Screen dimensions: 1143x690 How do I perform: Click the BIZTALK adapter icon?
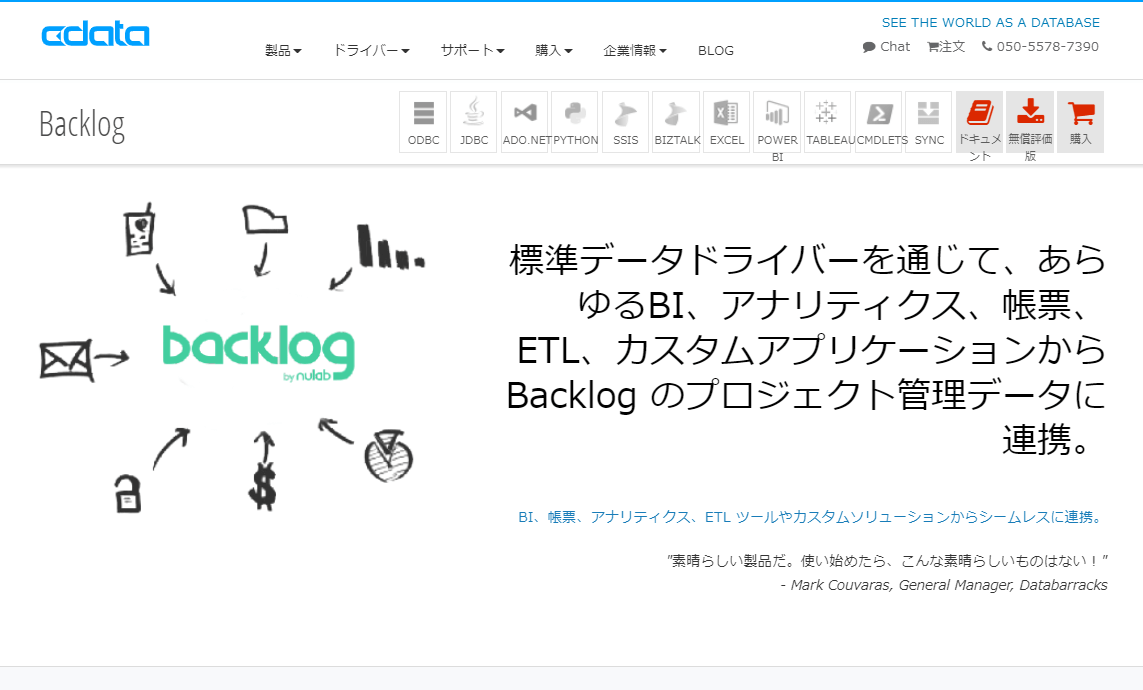pos(676,119)
